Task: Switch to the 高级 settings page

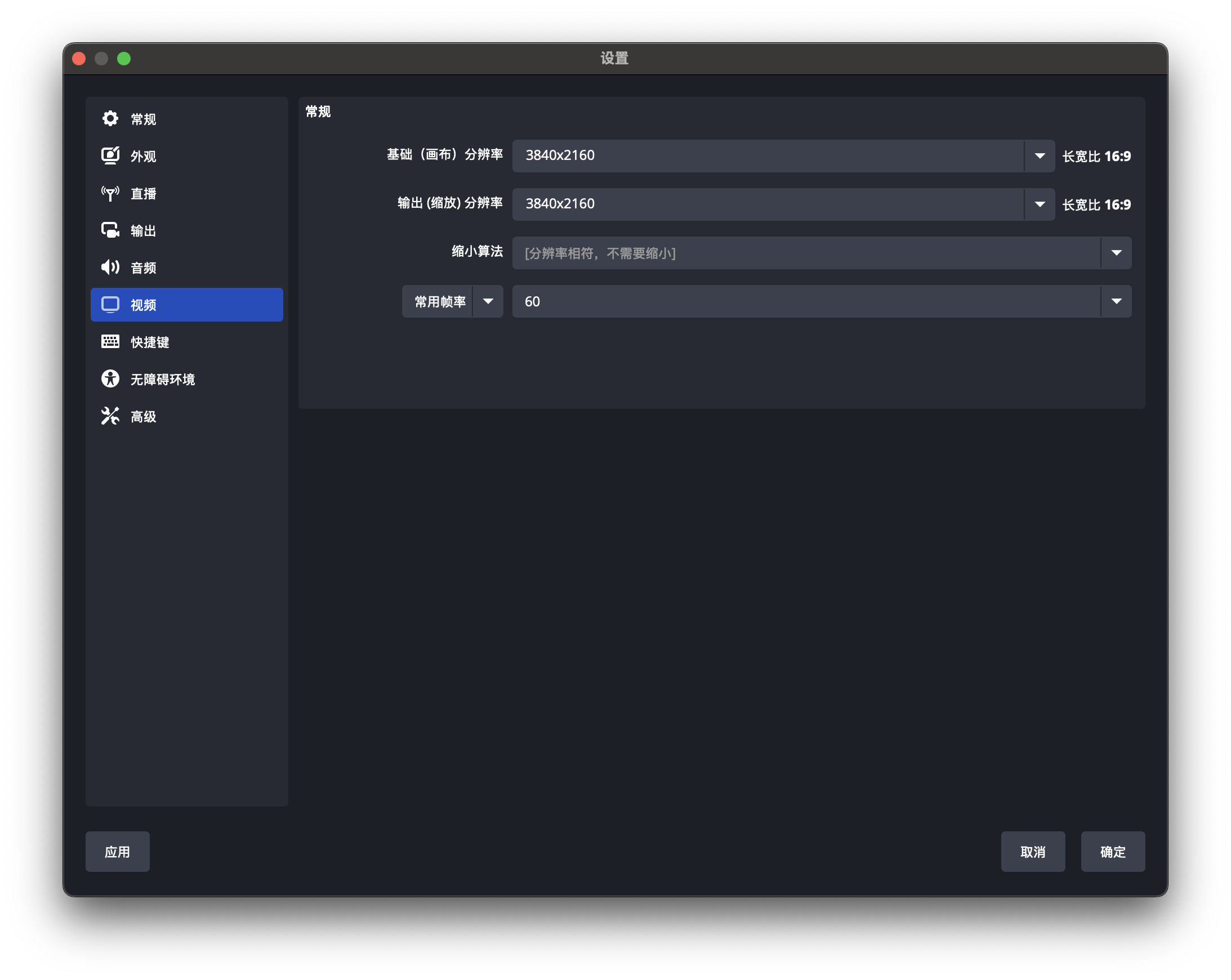Action: pyautogui.click(x=186, y=416)
